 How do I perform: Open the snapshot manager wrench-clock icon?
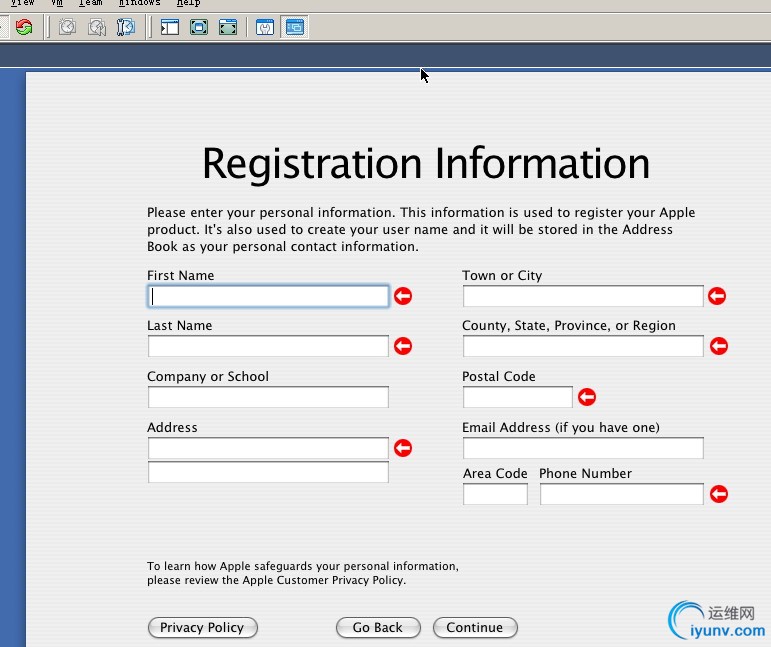pos(126,27)
